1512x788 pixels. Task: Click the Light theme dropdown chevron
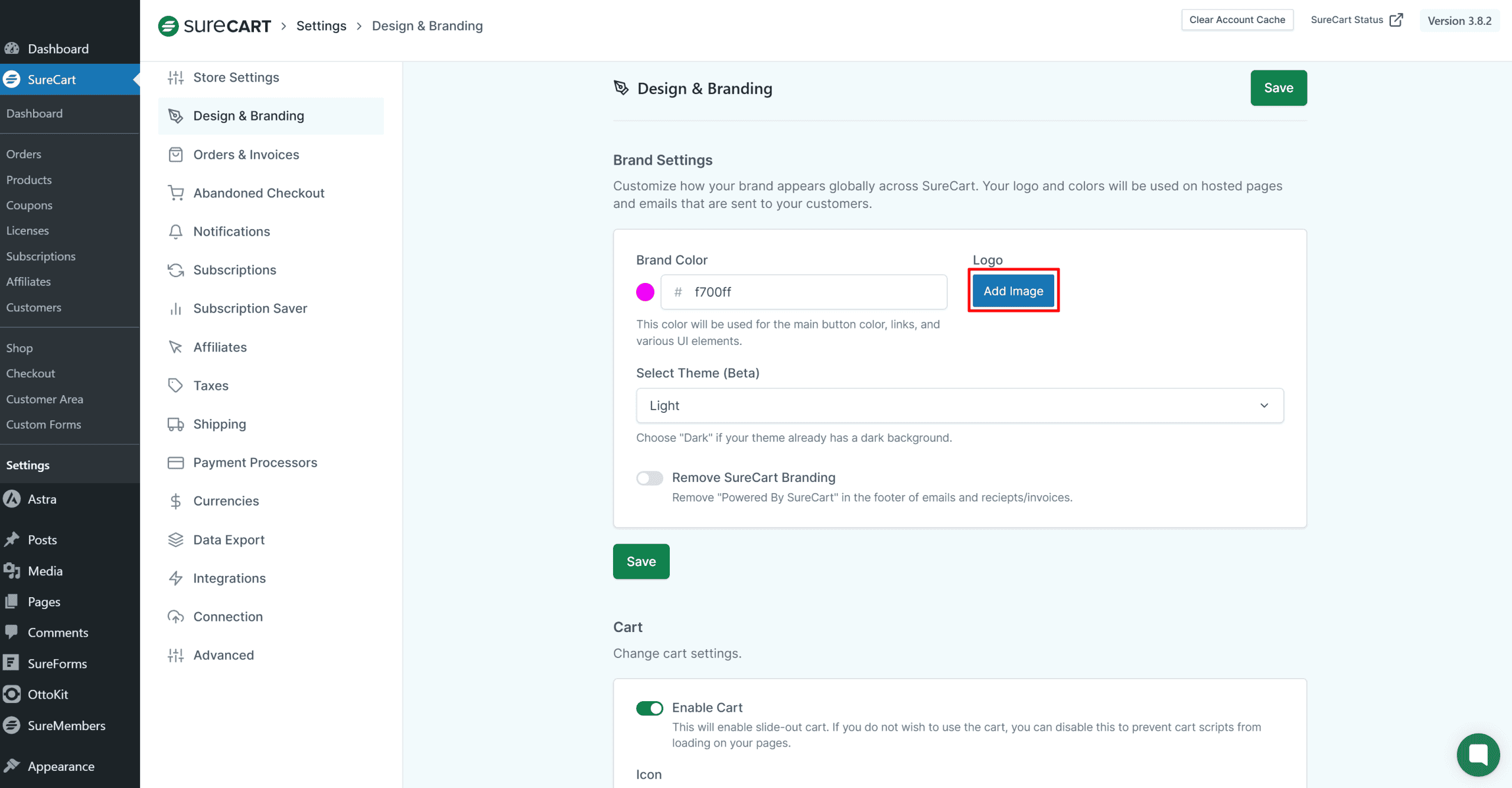pos(1264,405)
